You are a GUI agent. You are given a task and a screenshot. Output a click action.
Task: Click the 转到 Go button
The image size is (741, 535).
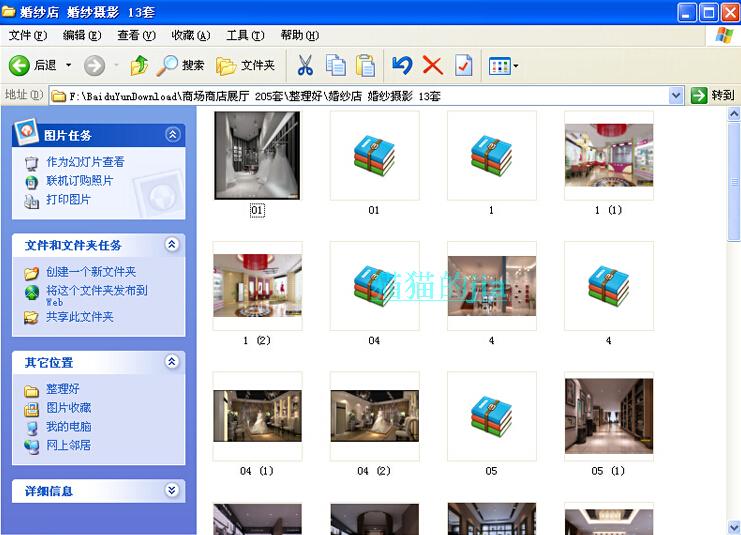pyautogui.click(x=713, y=96)
